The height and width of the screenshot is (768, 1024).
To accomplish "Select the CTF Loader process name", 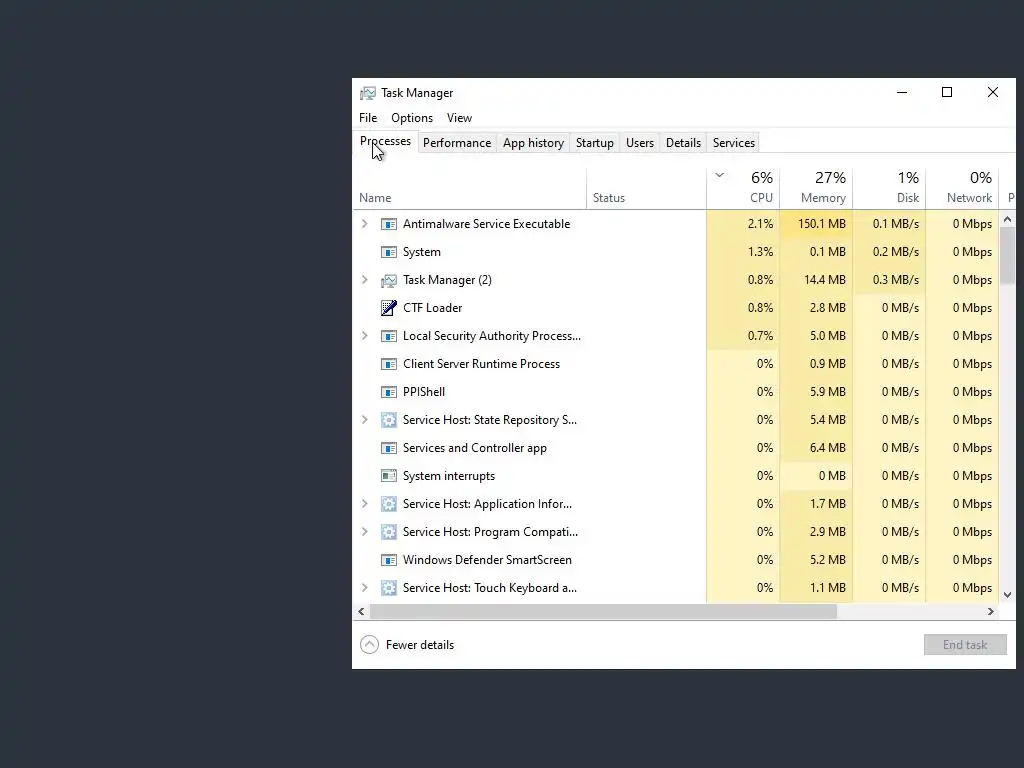I will [432, 308].
